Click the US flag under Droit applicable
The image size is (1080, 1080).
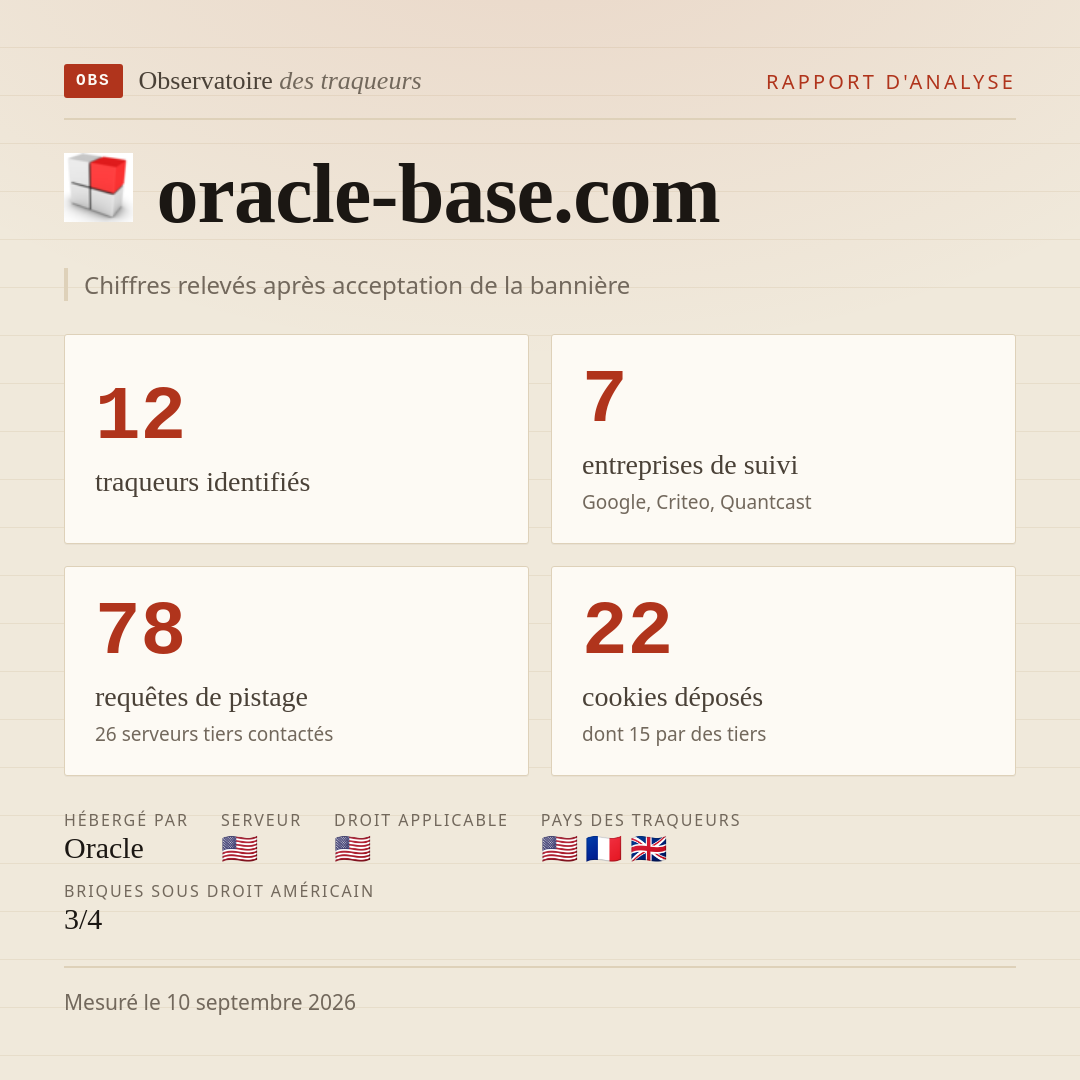click(x=353, y=849)
